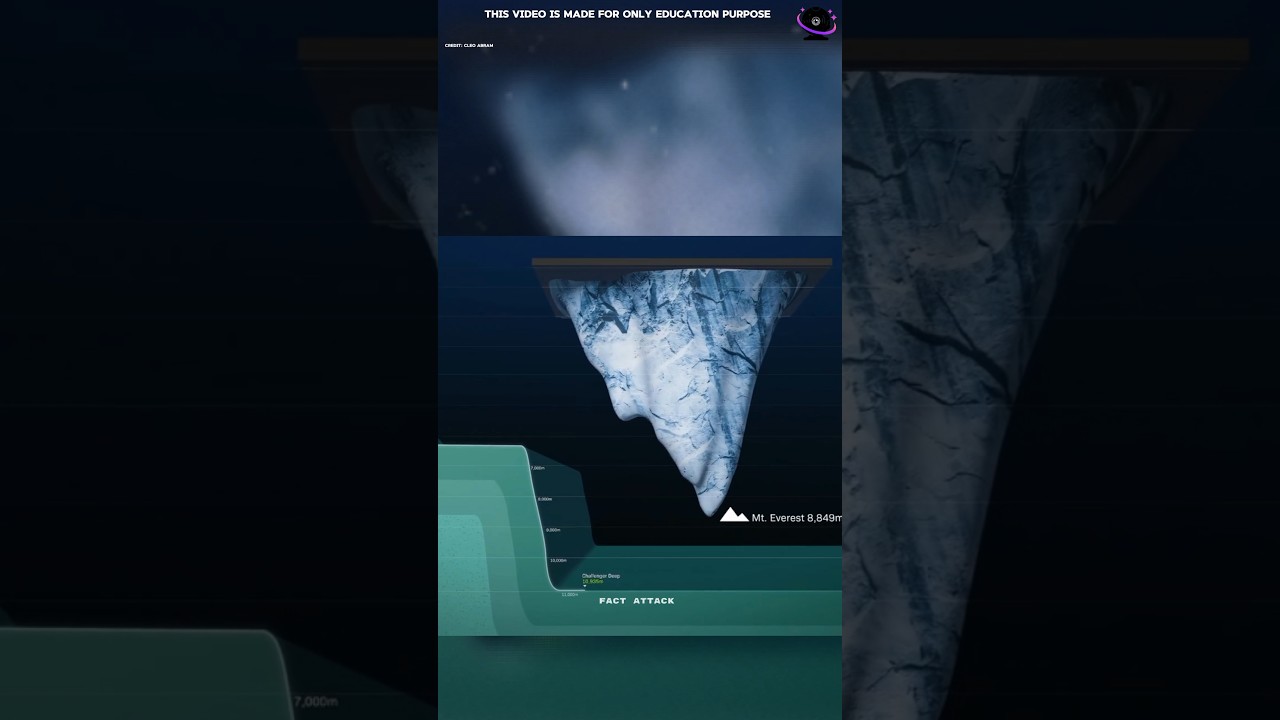Click the "Mt. Everest 8,849m" label
This screenshot has width=1280, height=720.
coord(797,518)
